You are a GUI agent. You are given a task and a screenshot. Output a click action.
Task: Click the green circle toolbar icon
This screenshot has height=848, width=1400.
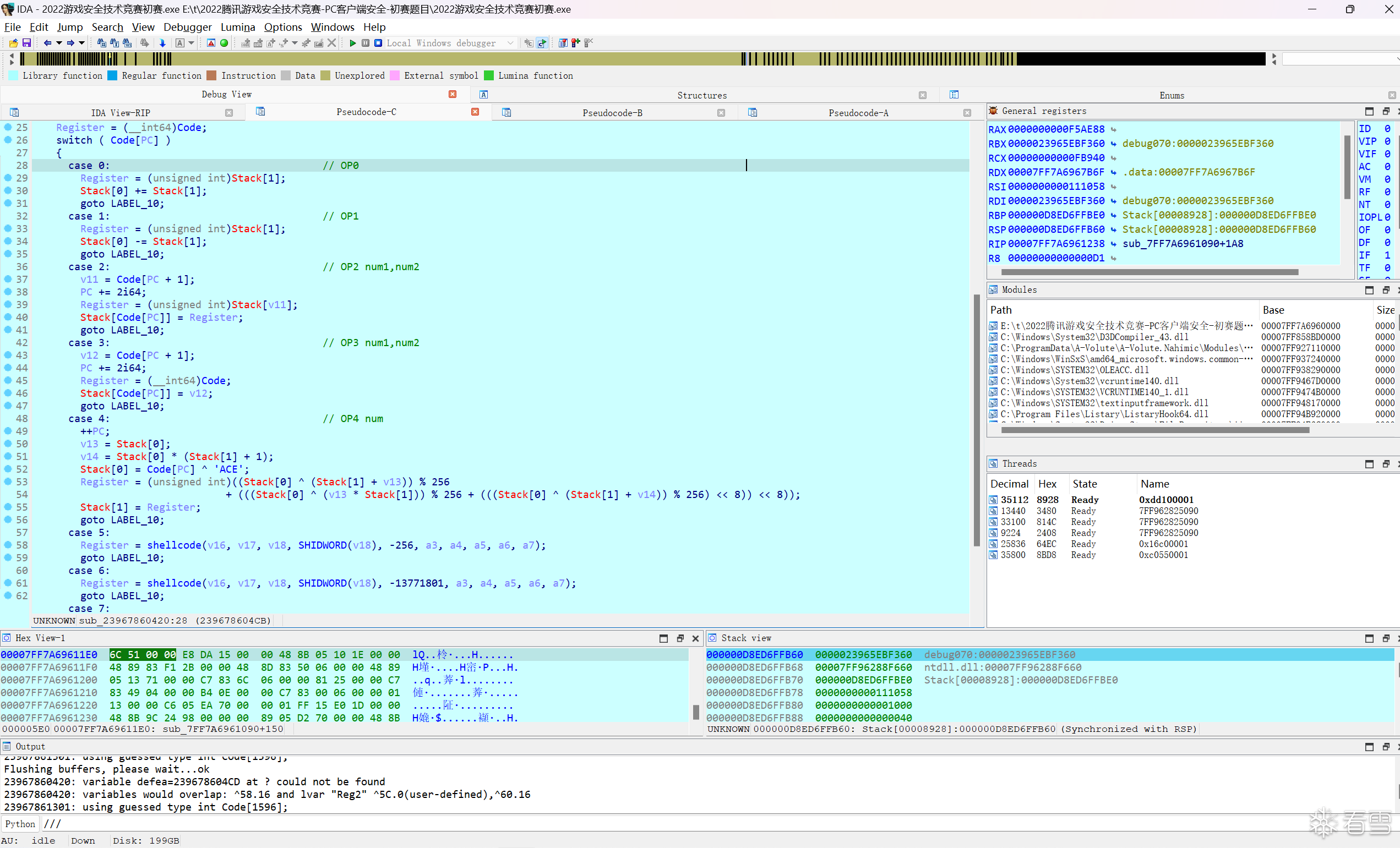click(x=224, y=43)
